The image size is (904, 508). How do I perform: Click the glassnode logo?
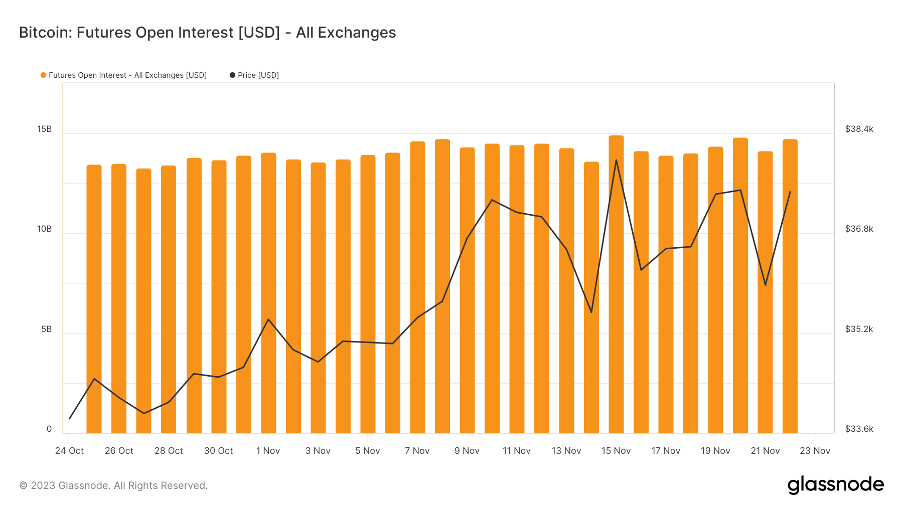pyautogui.click(x=835, y=484)
